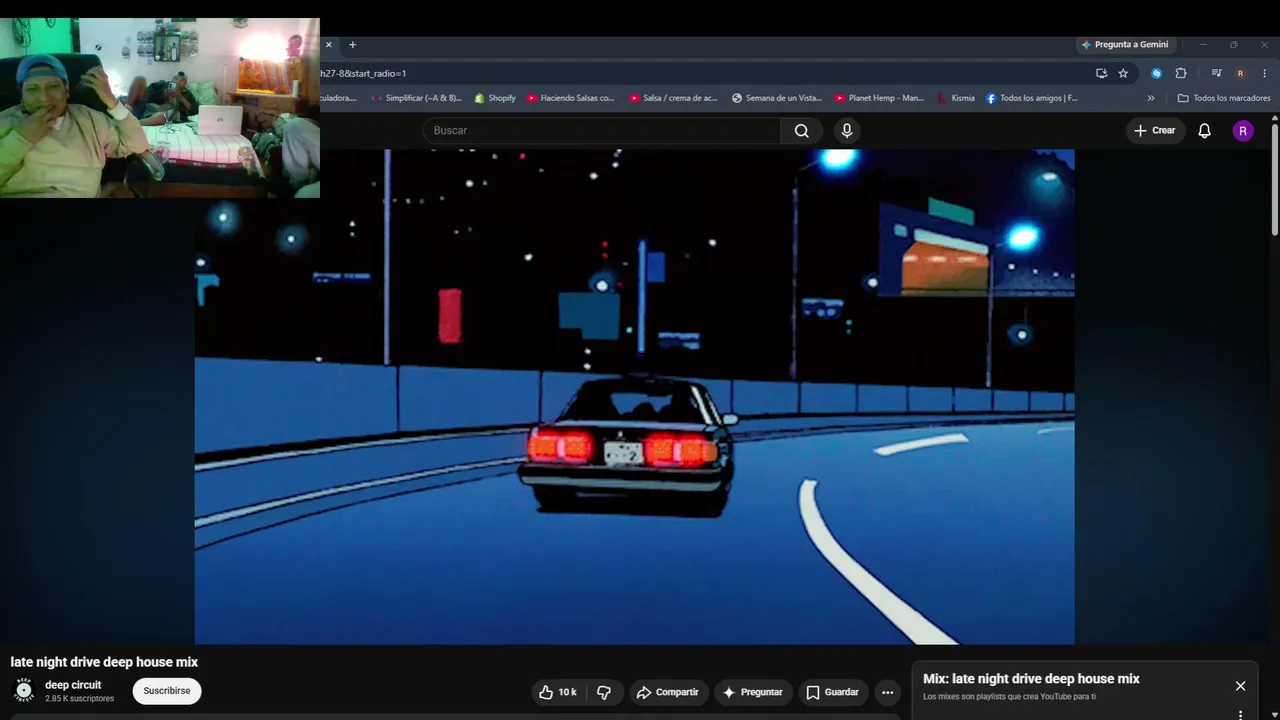Image resolution: width=1280 pixels, height=720 pixels.
Task: Open the Kismia bookmark
Action: point(955,98)
